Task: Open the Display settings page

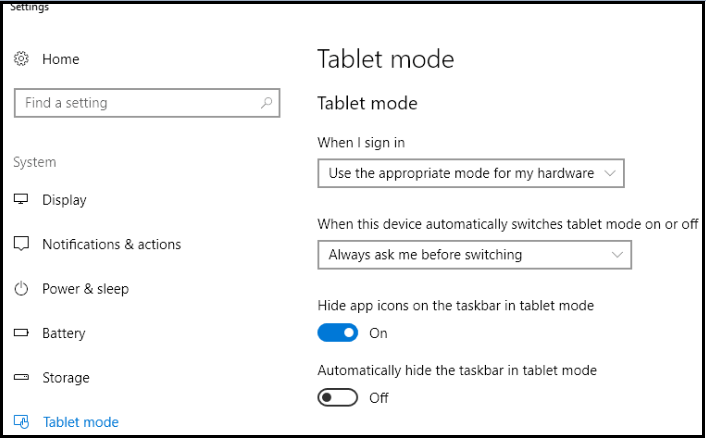Action: coord(64,200)
